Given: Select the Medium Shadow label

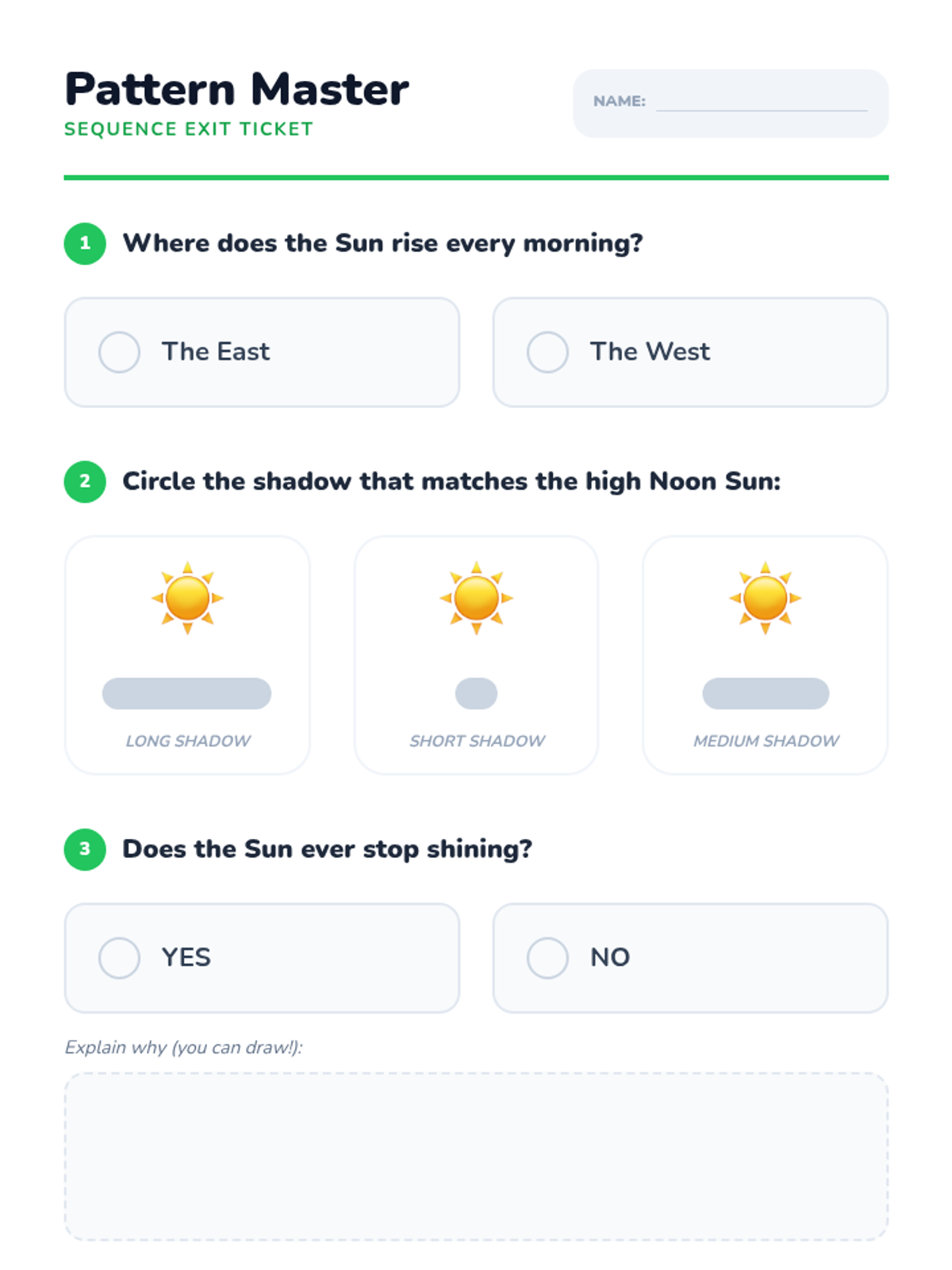Looking at the screenshot, I should point(766,741).
